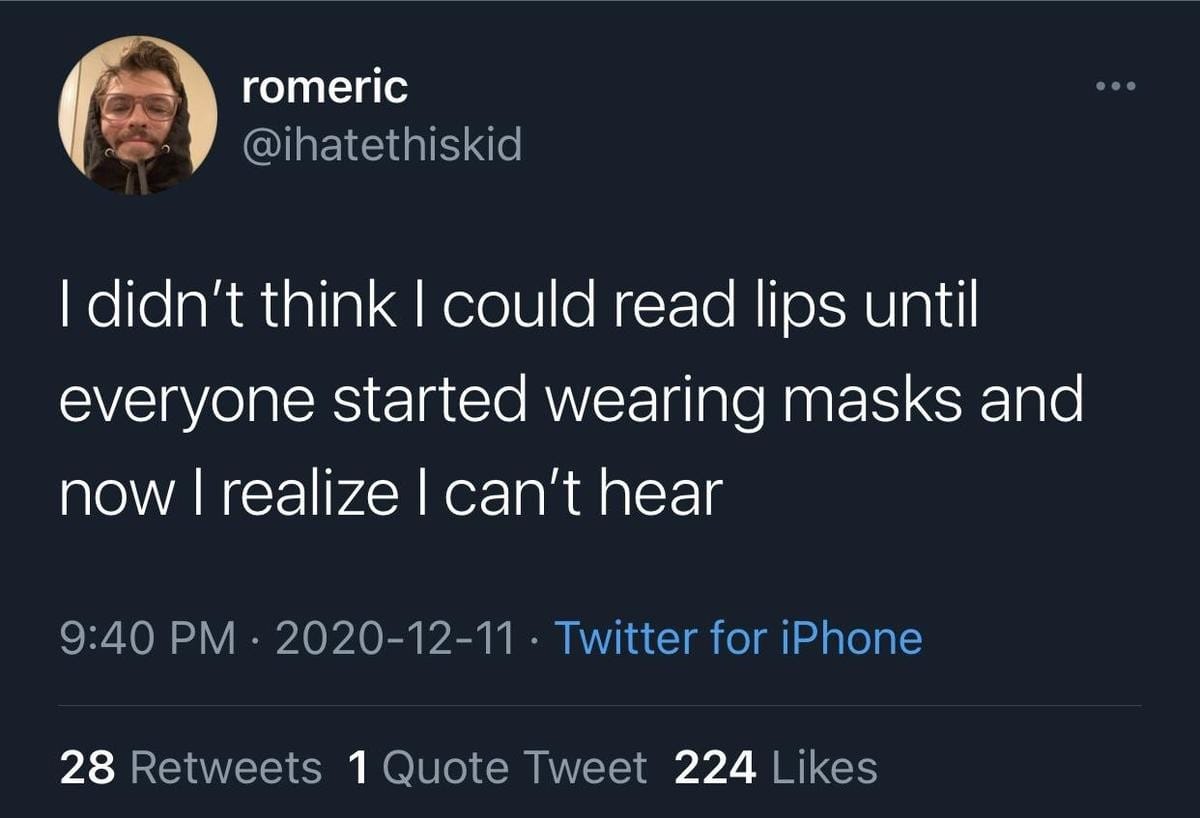1200x818 pixels.
Task: Show the 224 Likes list
Action: click(776, 768)
